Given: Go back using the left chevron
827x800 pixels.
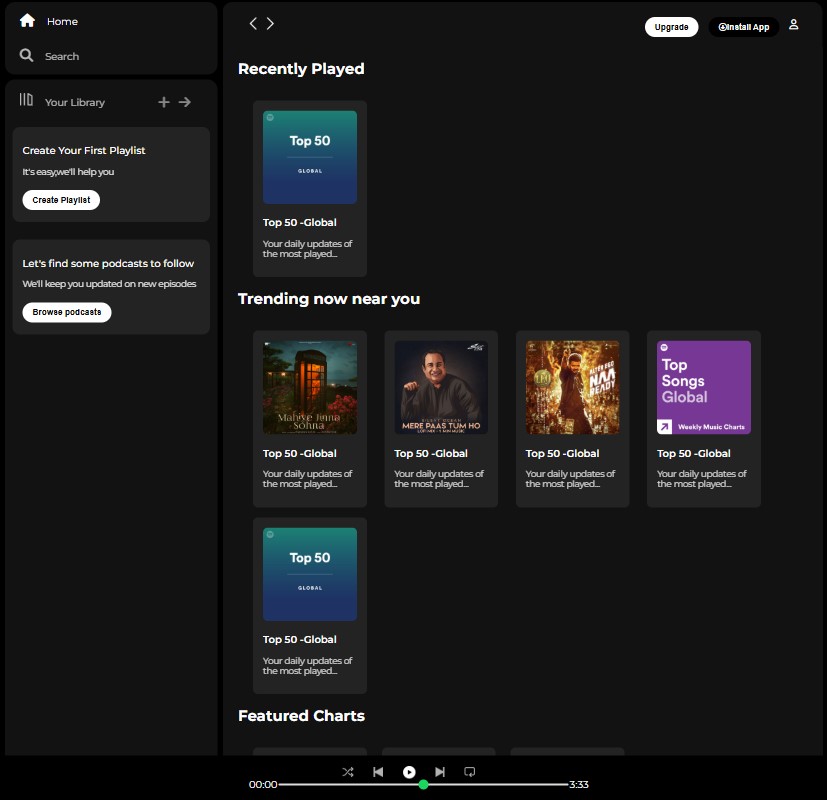Looking at the screenshot, I should [253, 24].
